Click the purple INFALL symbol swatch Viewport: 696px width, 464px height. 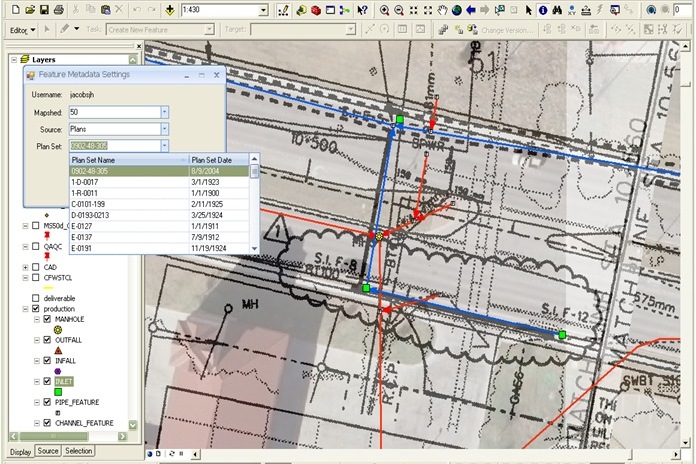(x=58, y=371)
